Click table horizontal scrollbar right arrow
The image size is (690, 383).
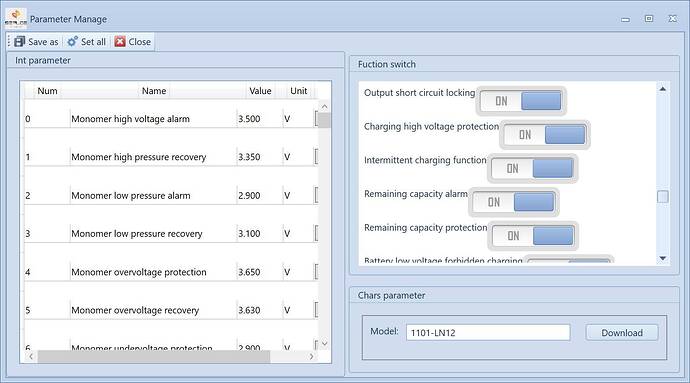pyautogui.click(x=312, y=357)
